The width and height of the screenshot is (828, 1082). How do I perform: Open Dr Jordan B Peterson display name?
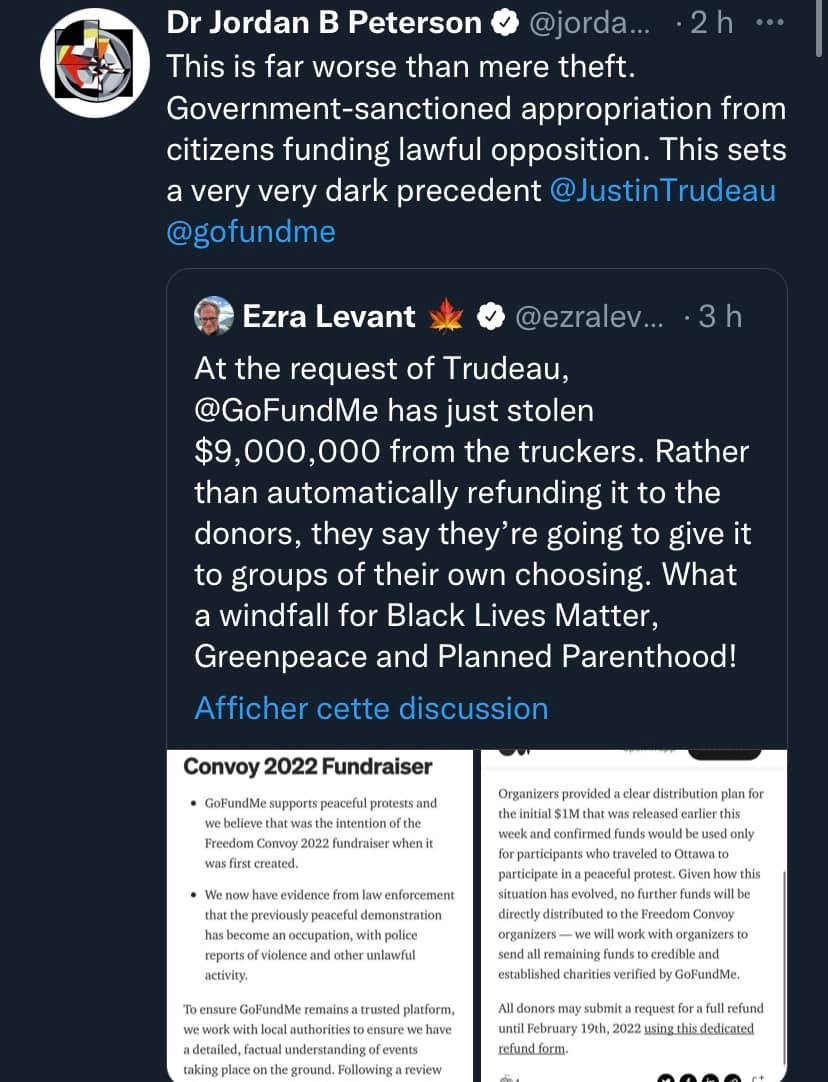323,24
